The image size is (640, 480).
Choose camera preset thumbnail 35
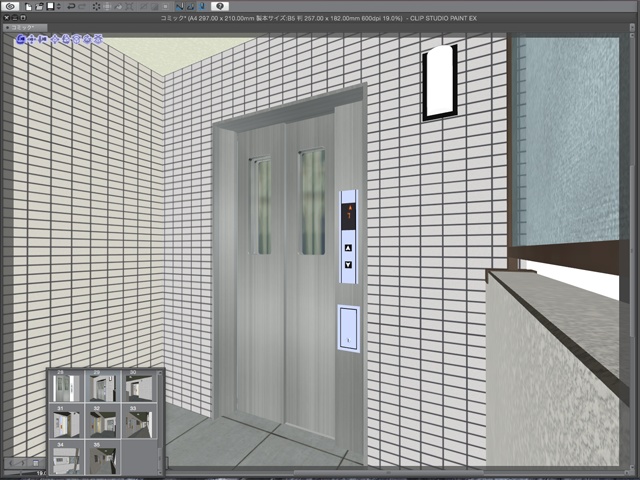(x=103, y=458)
